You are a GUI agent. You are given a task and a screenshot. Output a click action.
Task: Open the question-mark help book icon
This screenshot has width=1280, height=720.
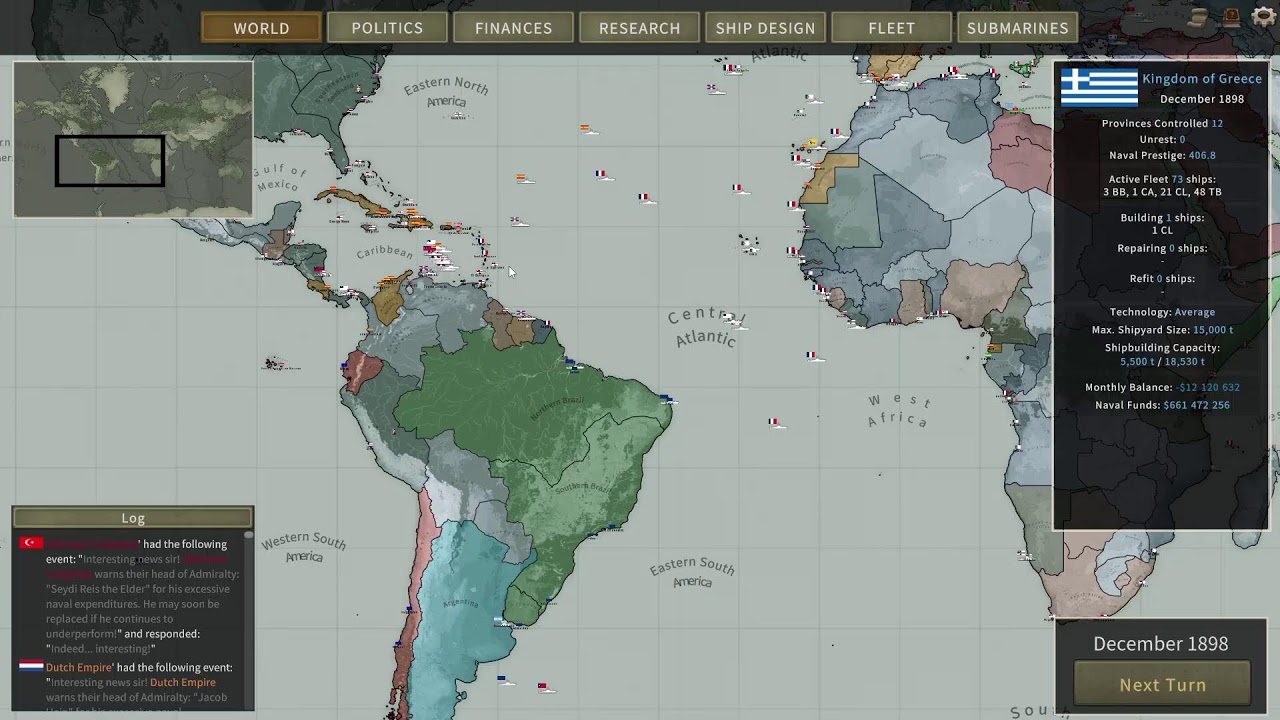[1232, 17]
